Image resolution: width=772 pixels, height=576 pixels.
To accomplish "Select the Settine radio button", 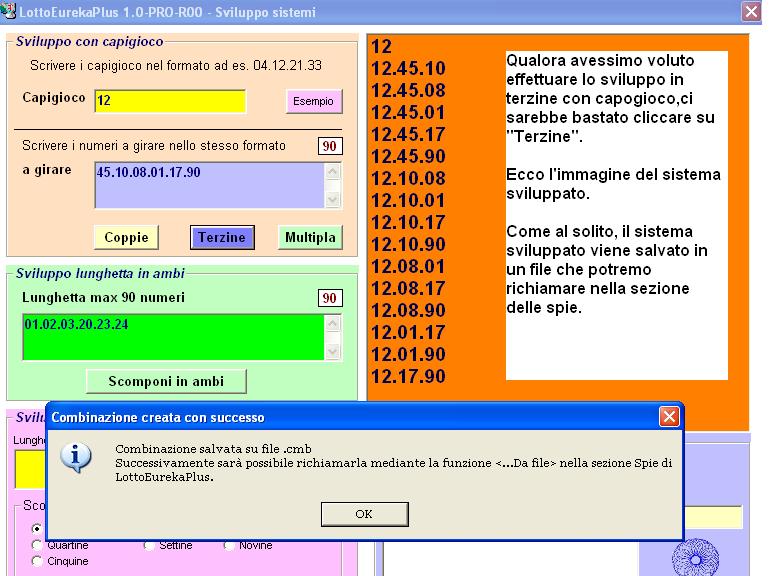I will [149, 545].
